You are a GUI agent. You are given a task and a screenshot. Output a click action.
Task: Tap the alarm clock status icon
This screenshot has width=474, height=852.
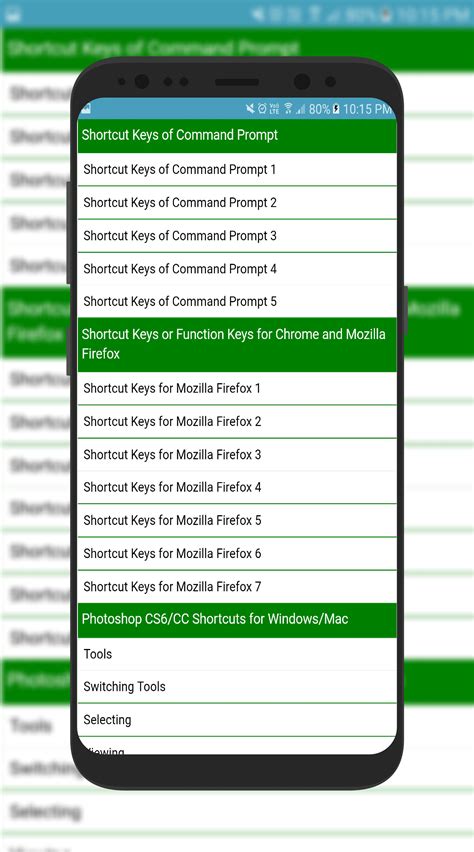point(262,109)
